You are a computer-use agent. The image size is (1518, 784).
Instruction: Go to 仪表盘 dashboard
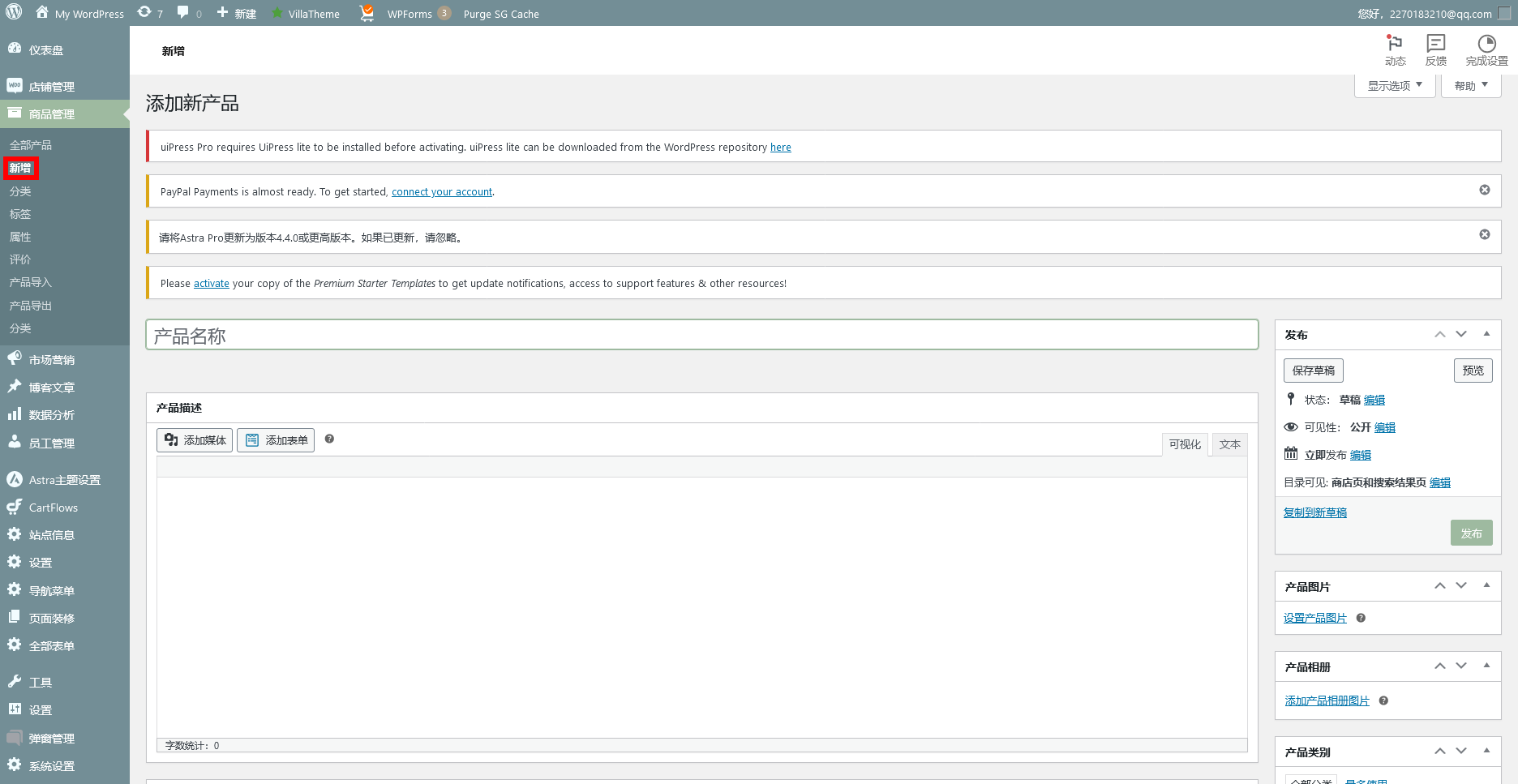coord(65,49)
